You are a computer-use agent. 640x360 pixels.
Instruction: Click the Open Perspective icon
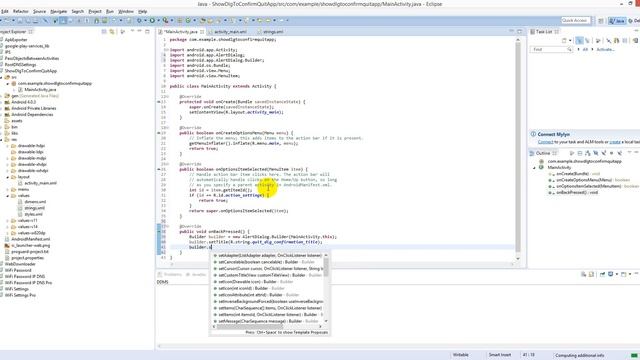click(601, 20)
